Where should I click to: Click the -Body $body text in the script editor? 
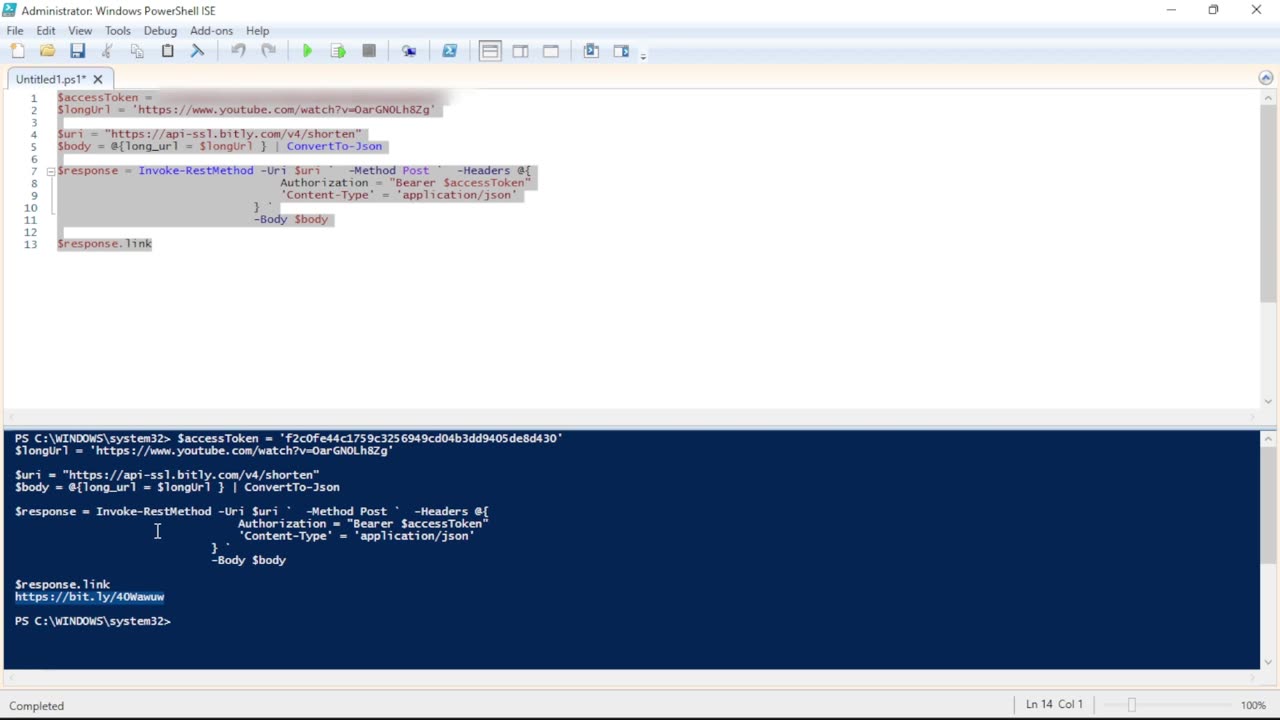pyautogui.click(x=291, y=220)
